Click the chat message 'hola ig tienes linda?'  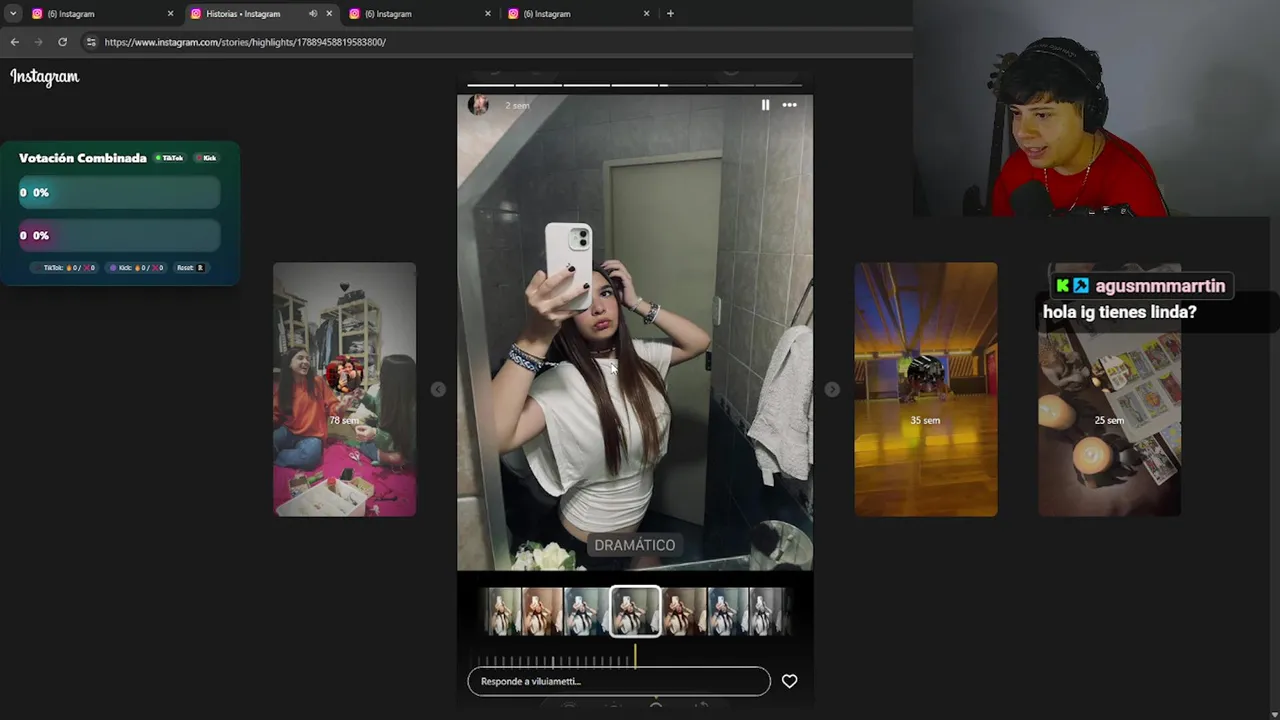1120,312
